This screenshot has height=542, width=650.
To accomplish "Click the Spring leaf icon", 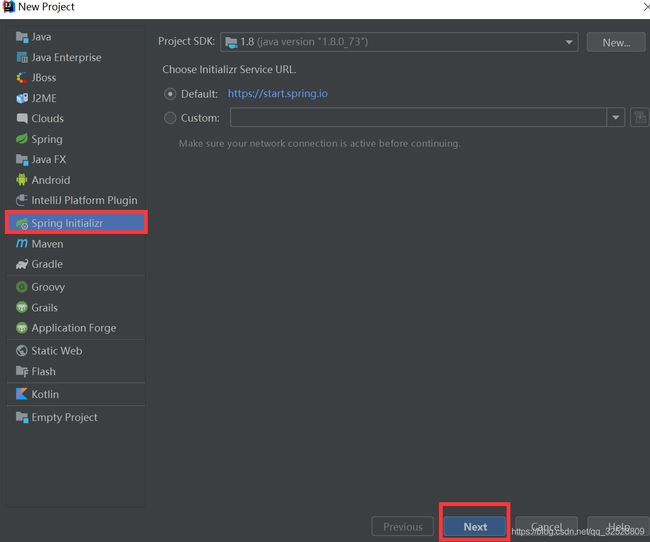I will (22, 139).
